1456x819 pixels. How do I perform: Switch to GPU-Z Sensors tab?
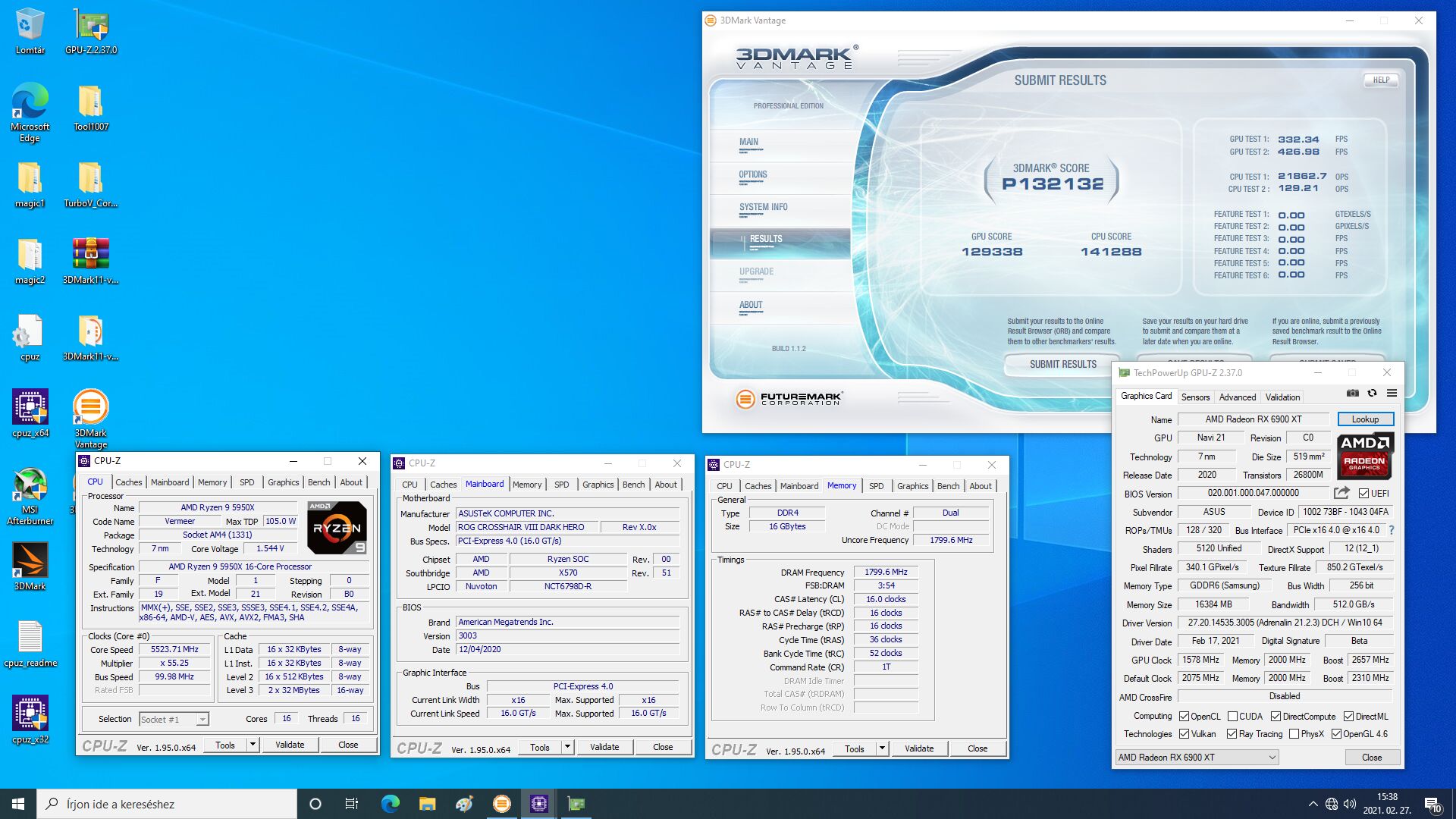[1195, 397]
